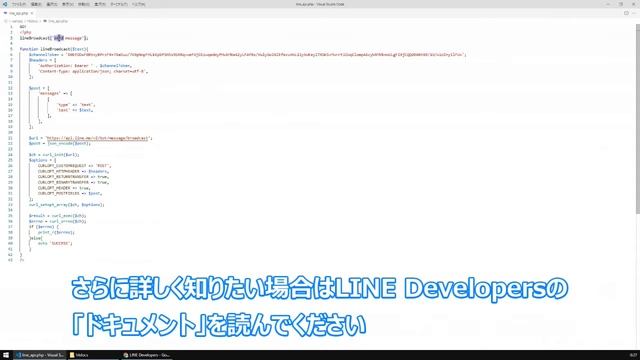This screenshot has height=360, width=640.
Task: Click the 'Content-Type: application/json' line
Action: pyautogui.click(x=93, y=71)
